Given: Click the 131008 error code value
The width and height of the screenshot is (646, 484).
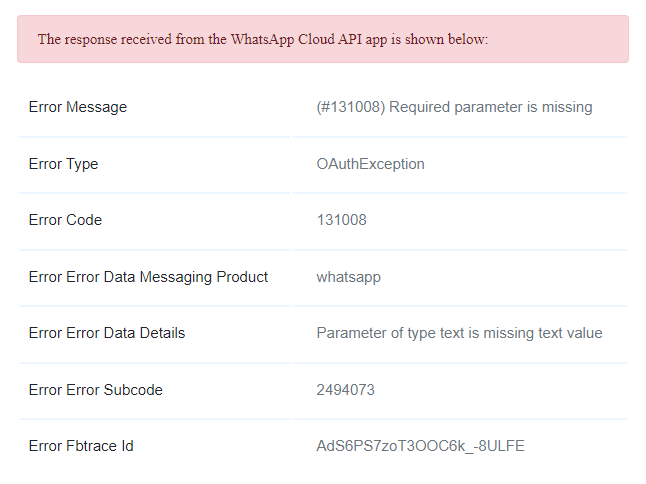Looking at the screenshot, I should pyautogui.click(x=342, y=220).
